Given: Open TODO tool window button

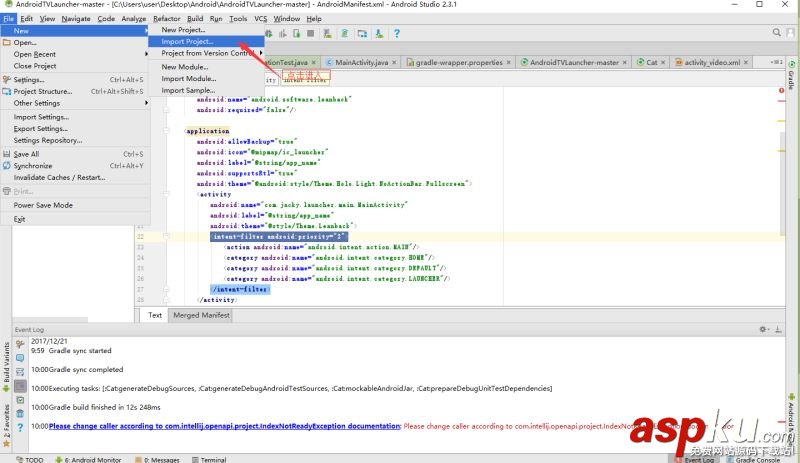Looking at the screenshot, I should pyautogui.click(x=30, y=459).
